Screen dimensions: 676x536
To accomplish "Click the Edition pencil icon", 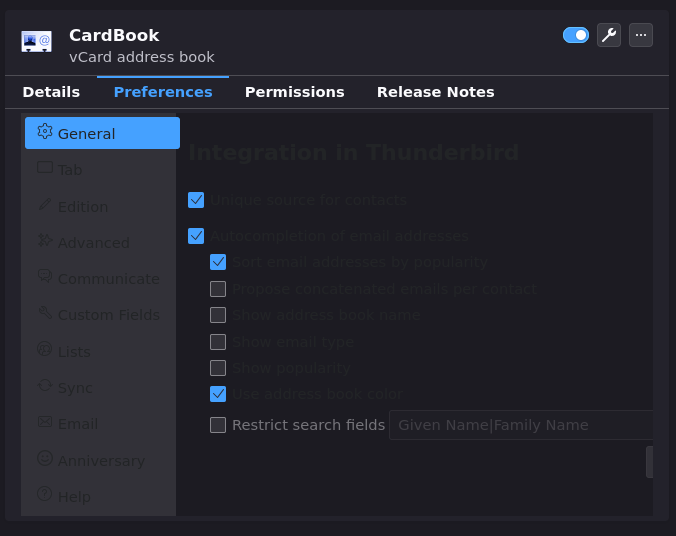I will pyautogui.click(x=44, y=205).
